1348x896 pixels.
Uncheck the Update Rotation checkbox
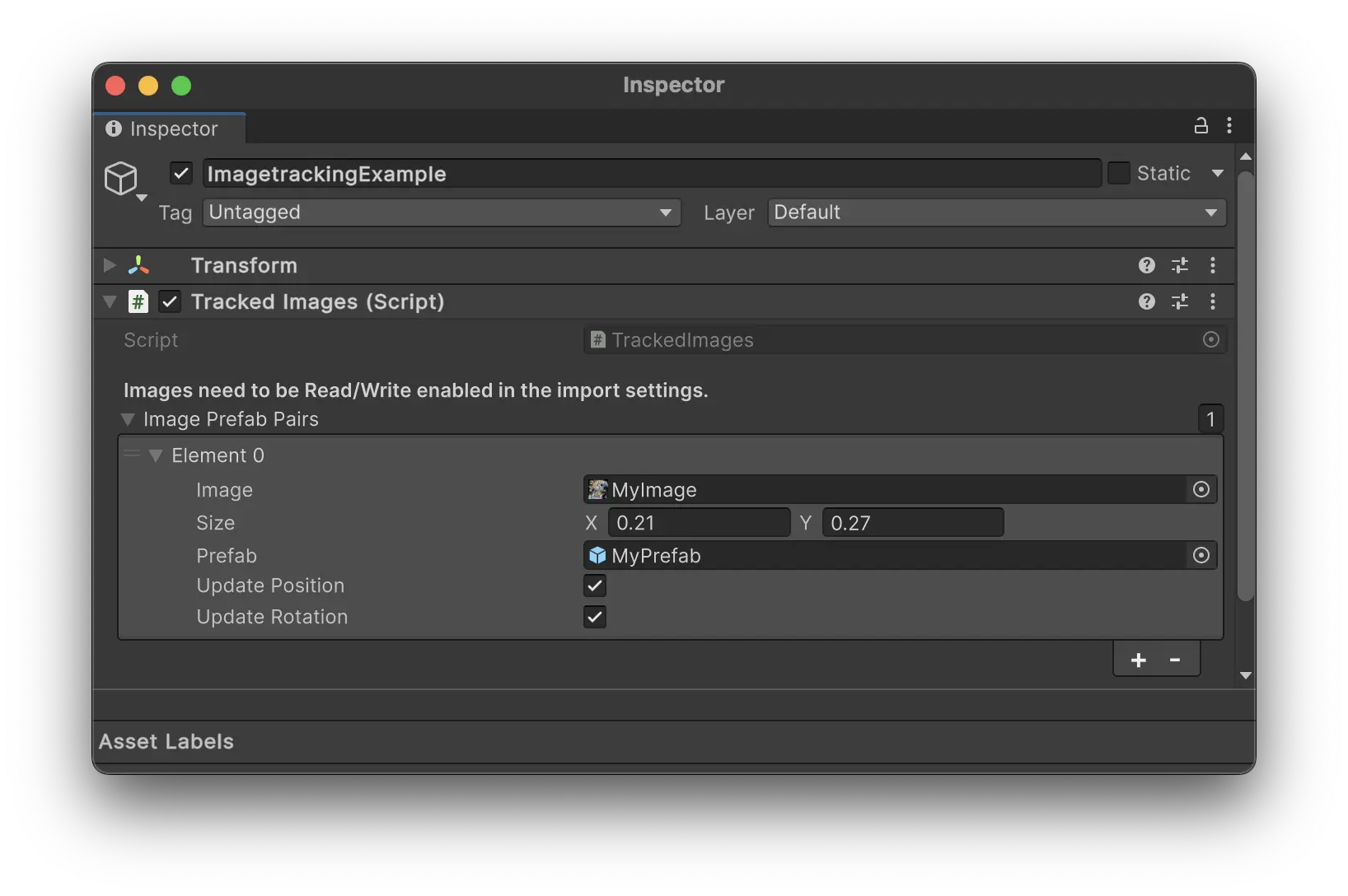click(x=595, y=617)
